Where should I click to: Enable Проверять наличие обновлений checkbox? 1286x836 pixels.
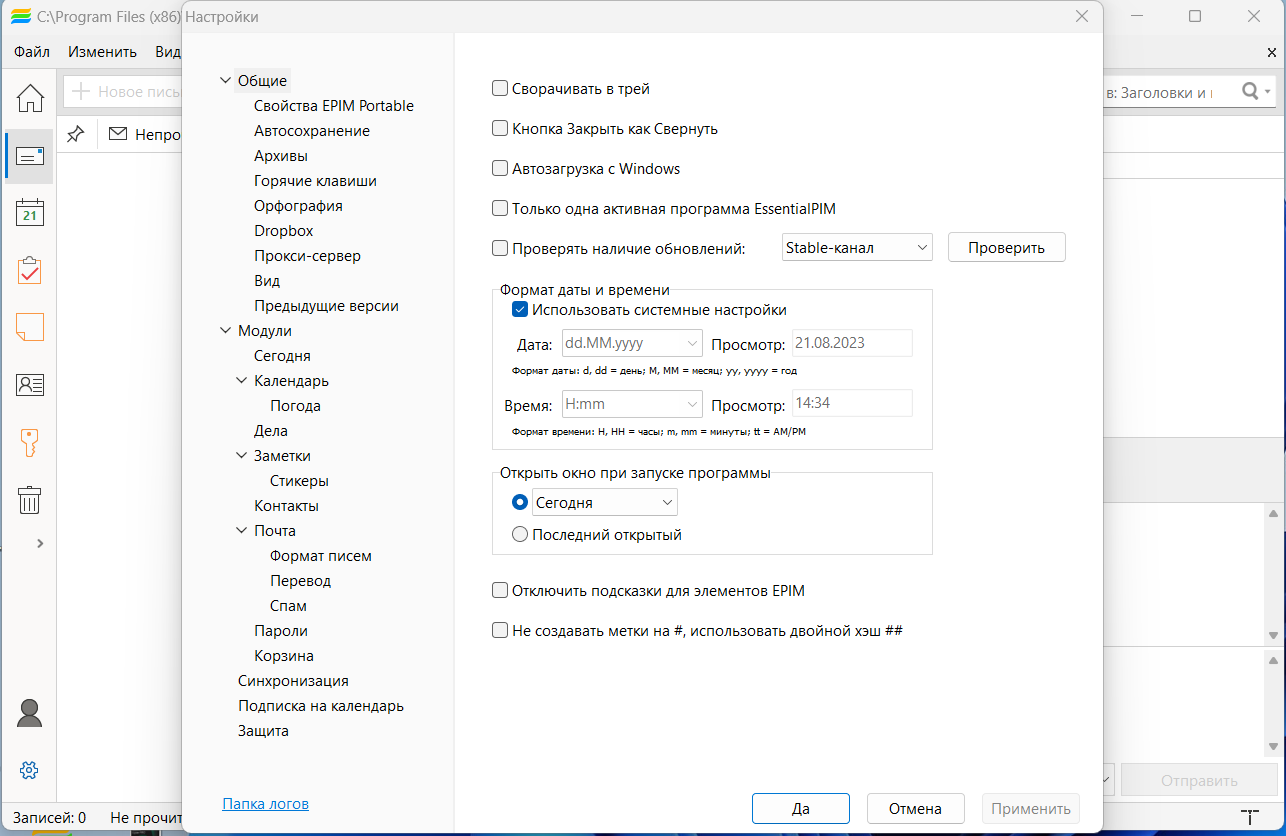[500, 249]
